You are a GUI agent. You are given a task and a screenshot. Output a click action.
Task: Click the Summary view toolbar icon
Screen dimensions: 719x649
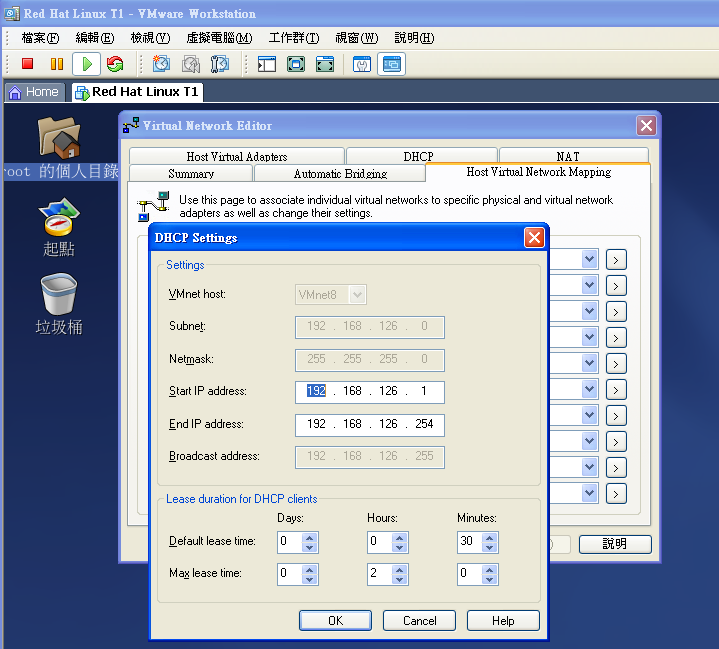(x=362, y=64)
